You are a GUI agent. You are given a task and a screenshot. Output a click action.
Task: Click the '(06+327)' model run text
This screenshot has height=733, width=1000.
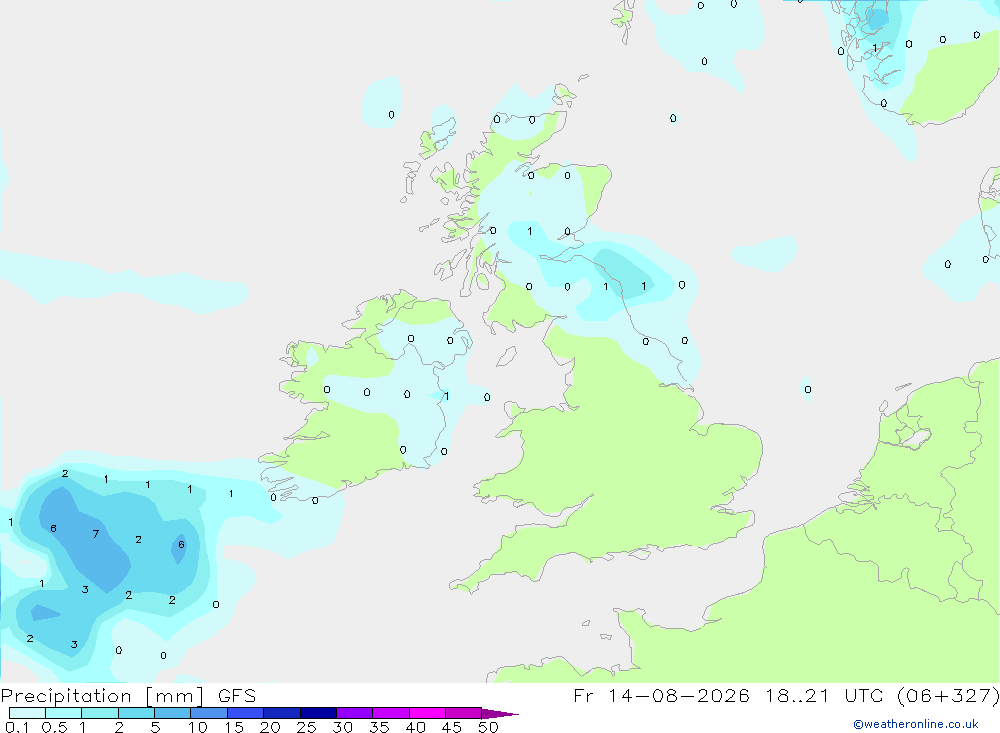click(x=948, y=695)
